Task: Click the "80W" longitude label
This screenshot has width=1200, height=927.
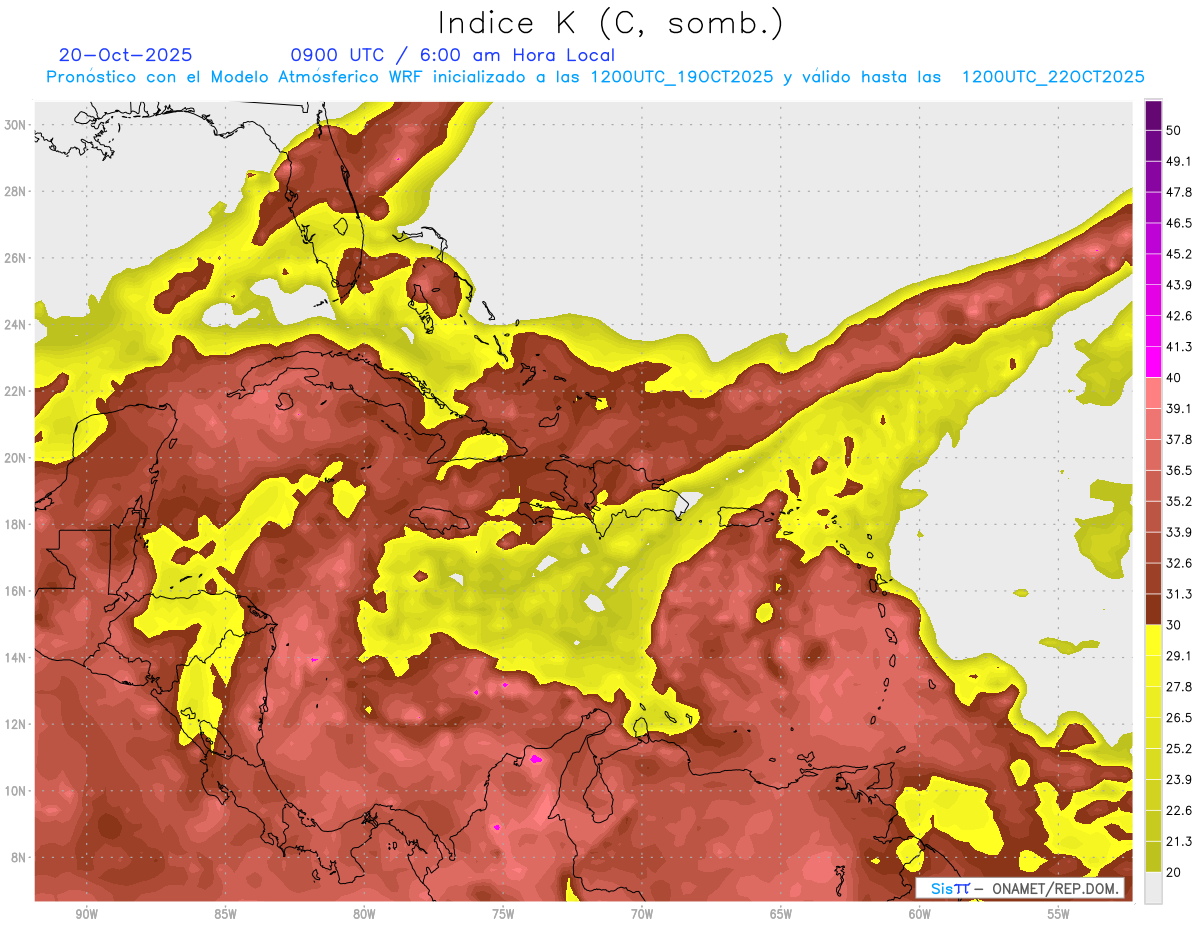Action: tap(364, 914)
